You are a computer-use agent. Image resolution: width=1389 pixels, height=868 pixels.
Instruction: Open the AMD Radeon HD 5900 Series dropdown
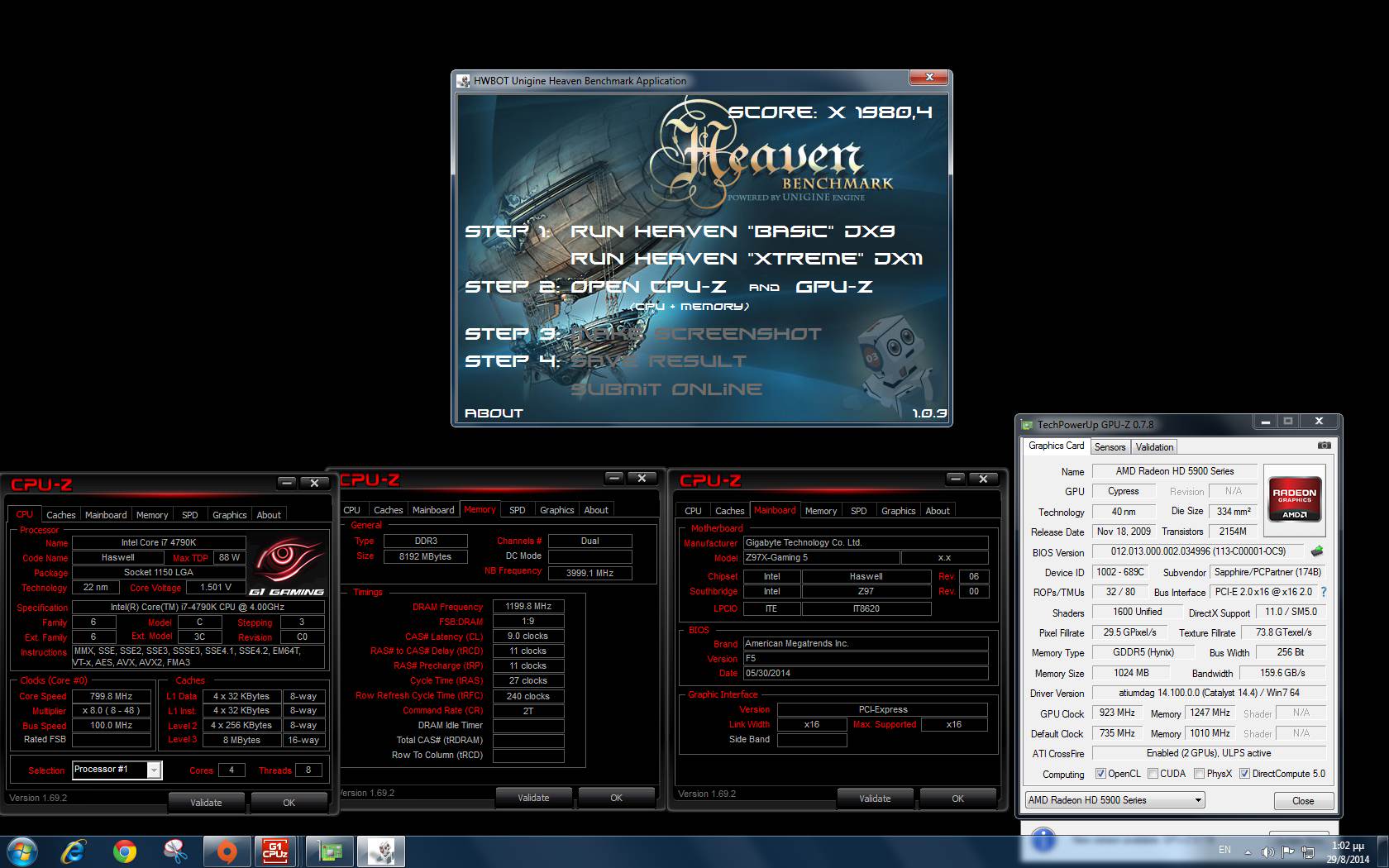coord(1115,800)
